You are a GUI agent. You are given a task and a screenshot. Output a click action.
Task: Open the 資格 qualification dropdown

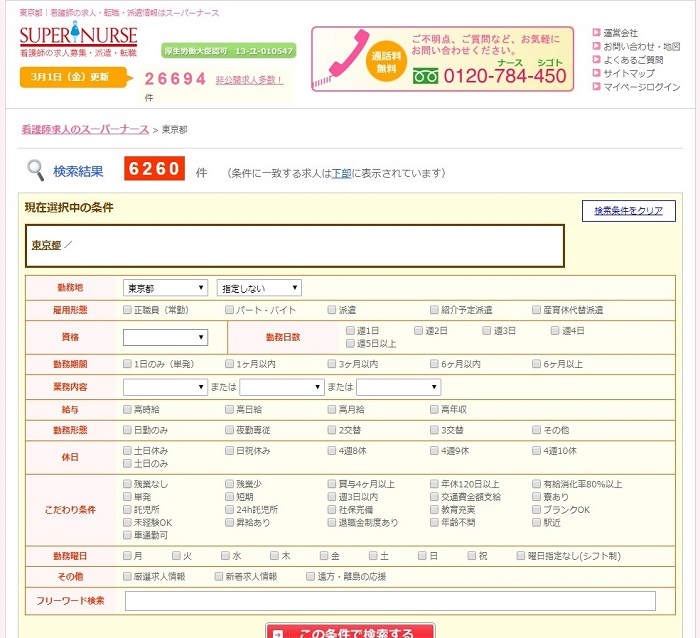(165, 337)
